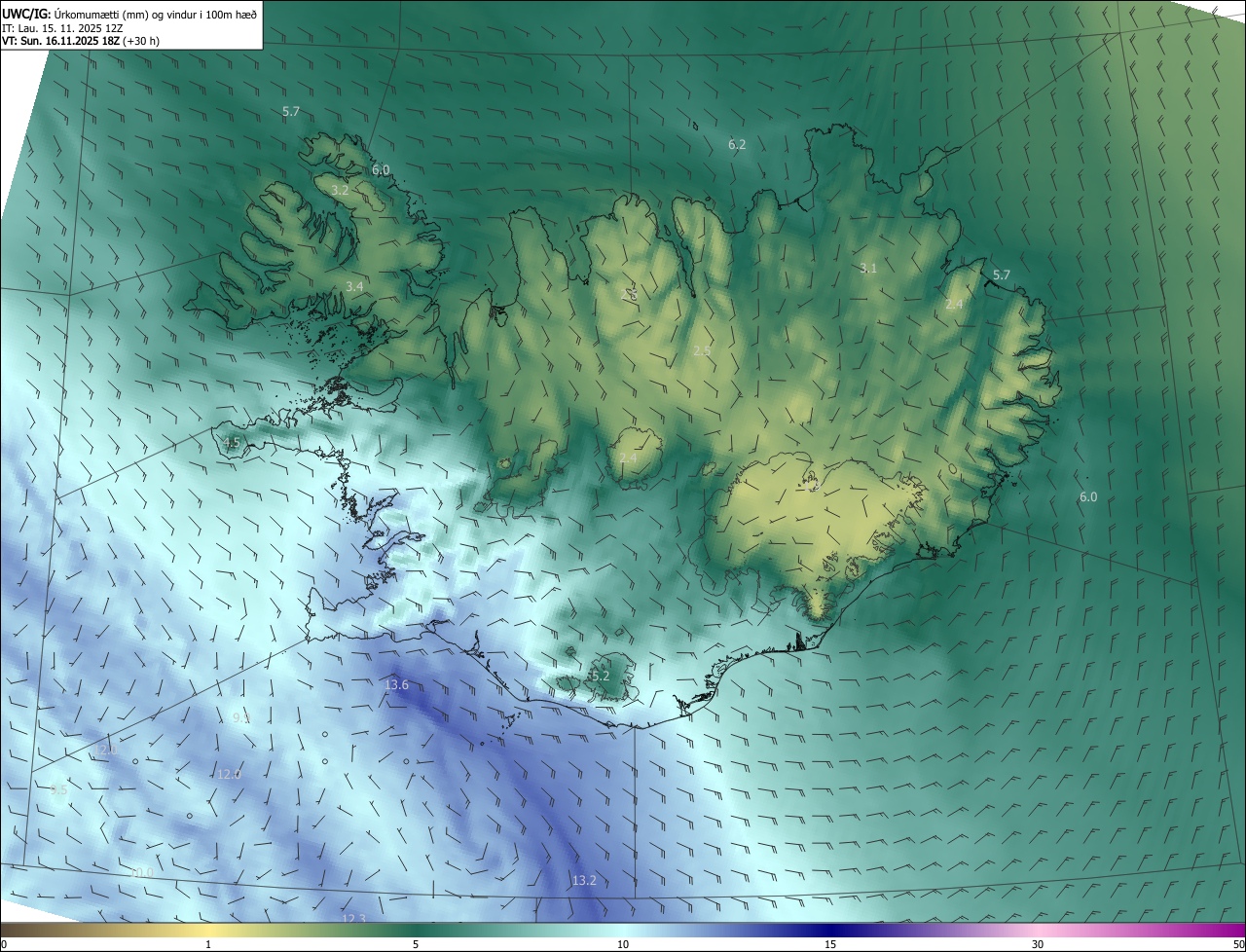Select the 2.9 value label in the central highlands
The height and width of the screenshot is (952, 1246).
[x=702, y=350]
